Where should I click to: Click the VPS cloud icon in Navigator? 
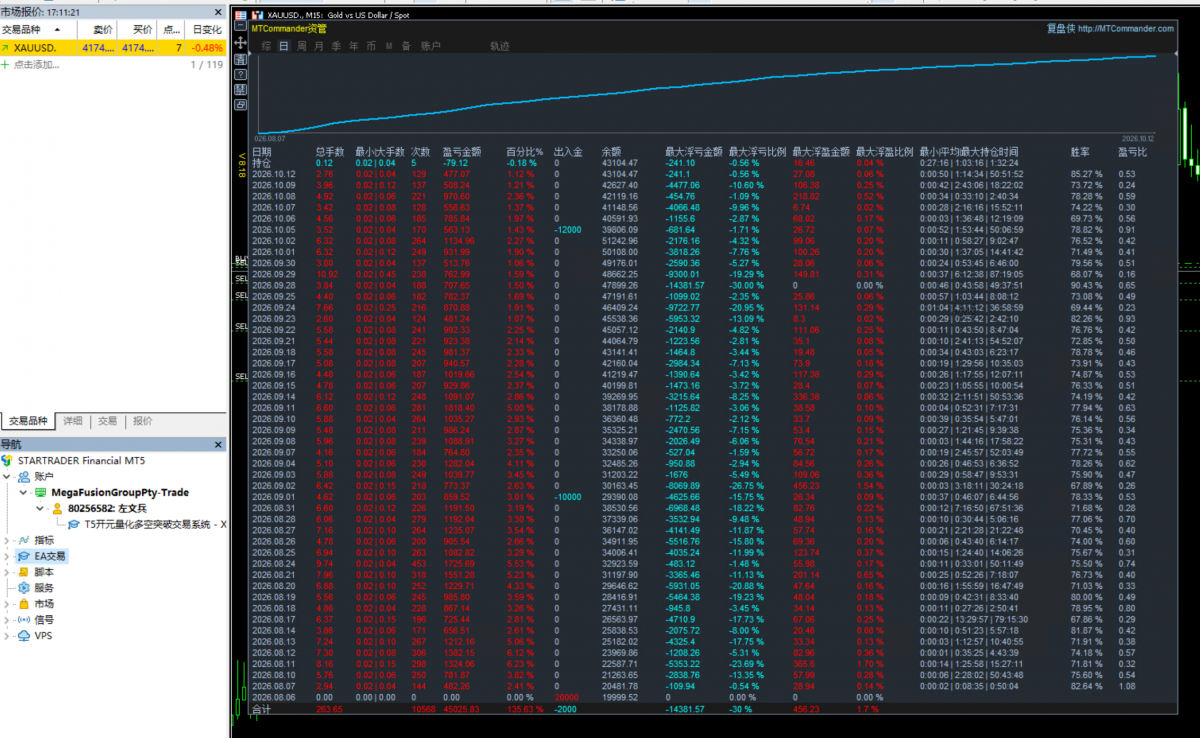point(24,636)
